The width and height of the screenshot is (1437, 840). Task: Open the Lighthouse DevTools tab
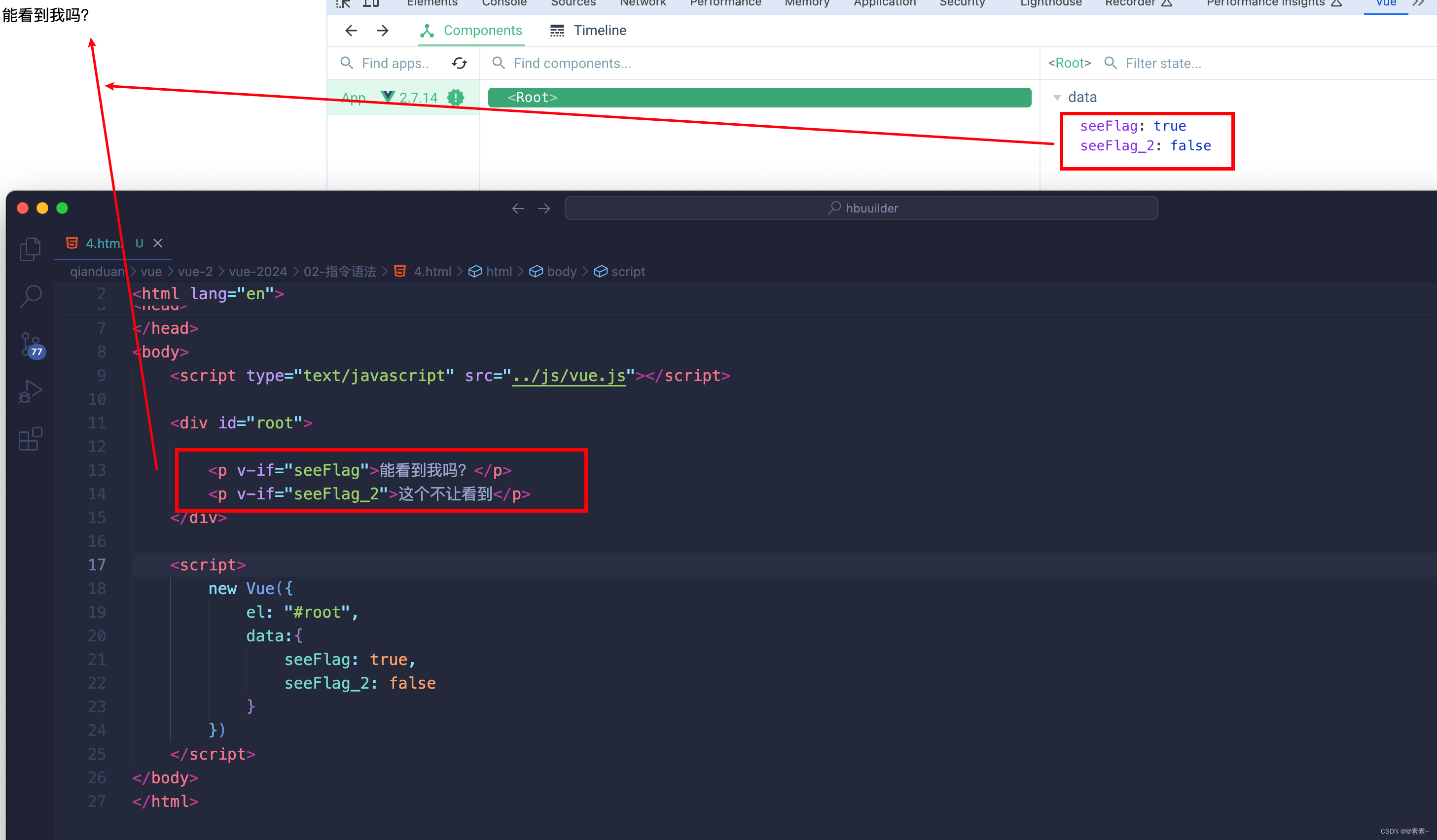coord(1050,3)
